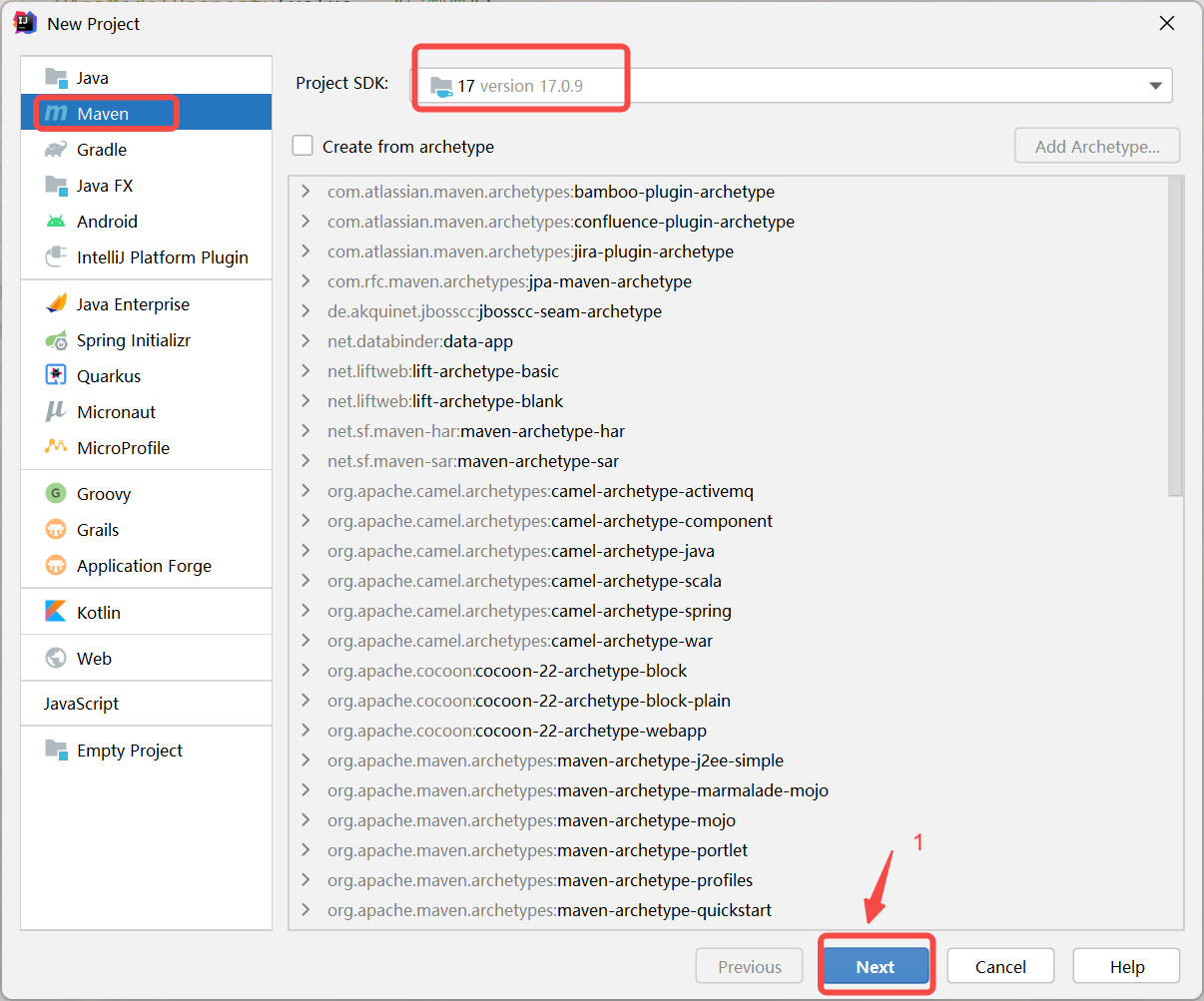Click the Java project type icon
1204x1001 pixels.
point(56,78)
